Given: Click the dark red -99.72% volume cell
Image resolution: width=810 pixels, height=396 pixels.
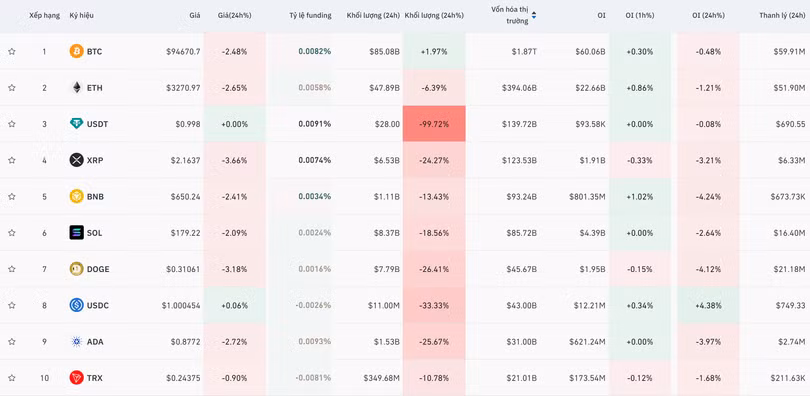Looking at the screenshot, I should tap(434, 124).
